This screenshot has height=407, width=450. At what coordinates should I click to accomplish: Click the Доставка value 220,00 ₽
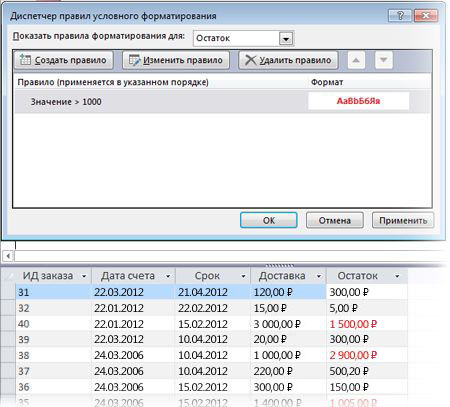pos(273,371)
